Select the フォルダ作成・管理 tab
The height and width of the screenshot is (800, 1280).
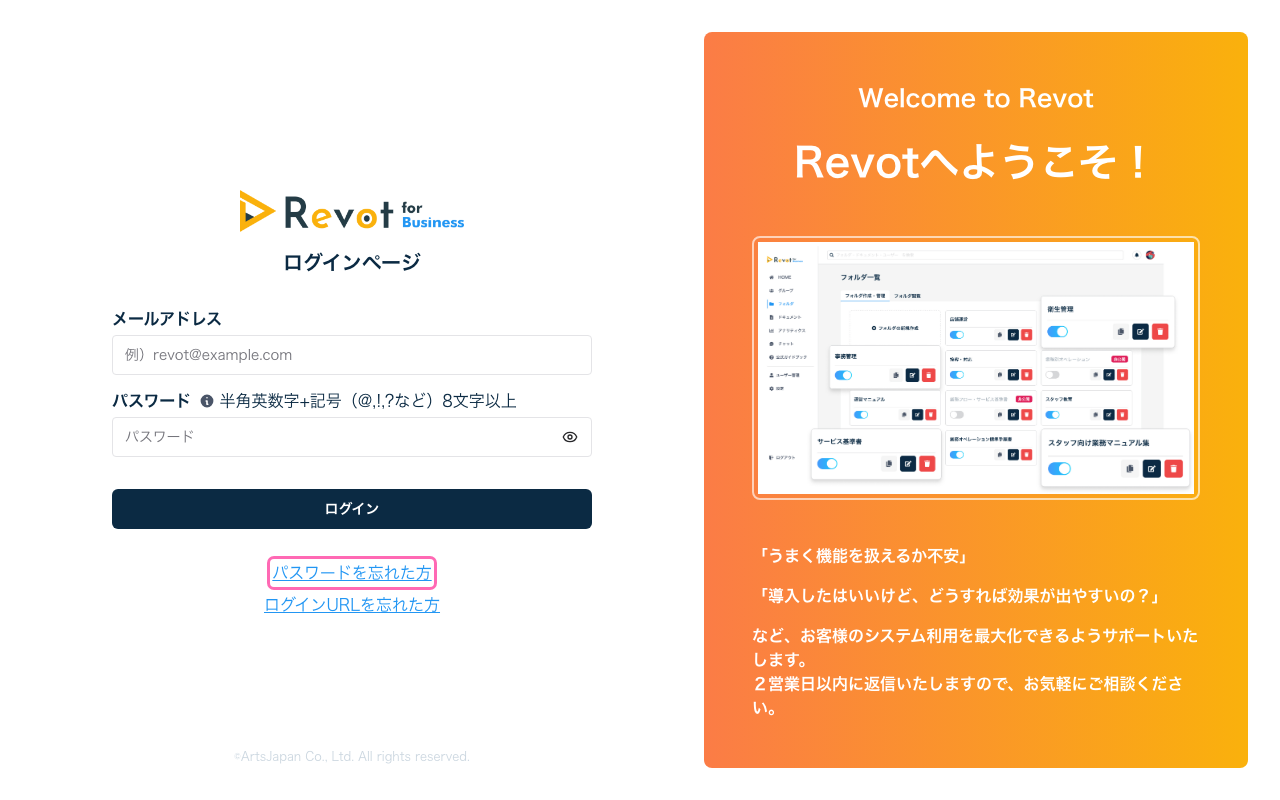[866, 296]
